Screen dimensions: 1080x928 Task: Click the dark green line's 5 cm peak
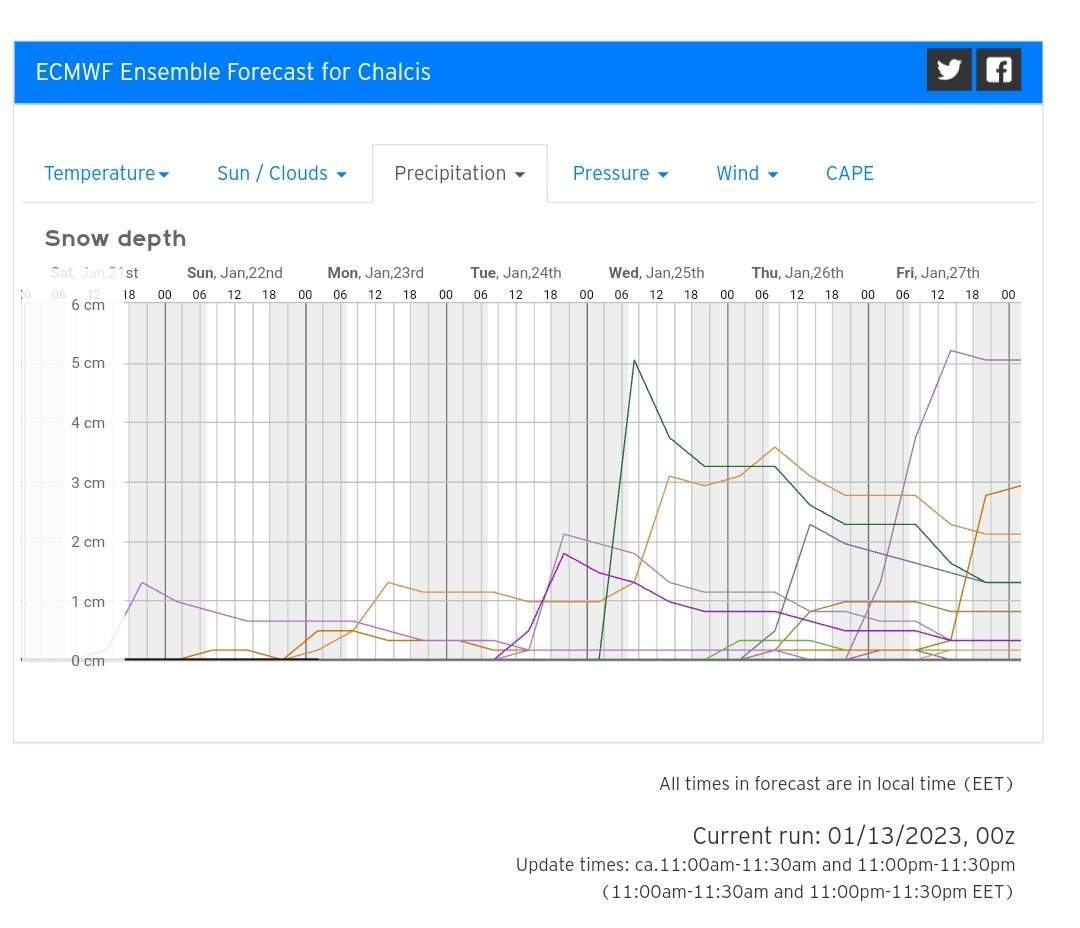tap(634, 360)
